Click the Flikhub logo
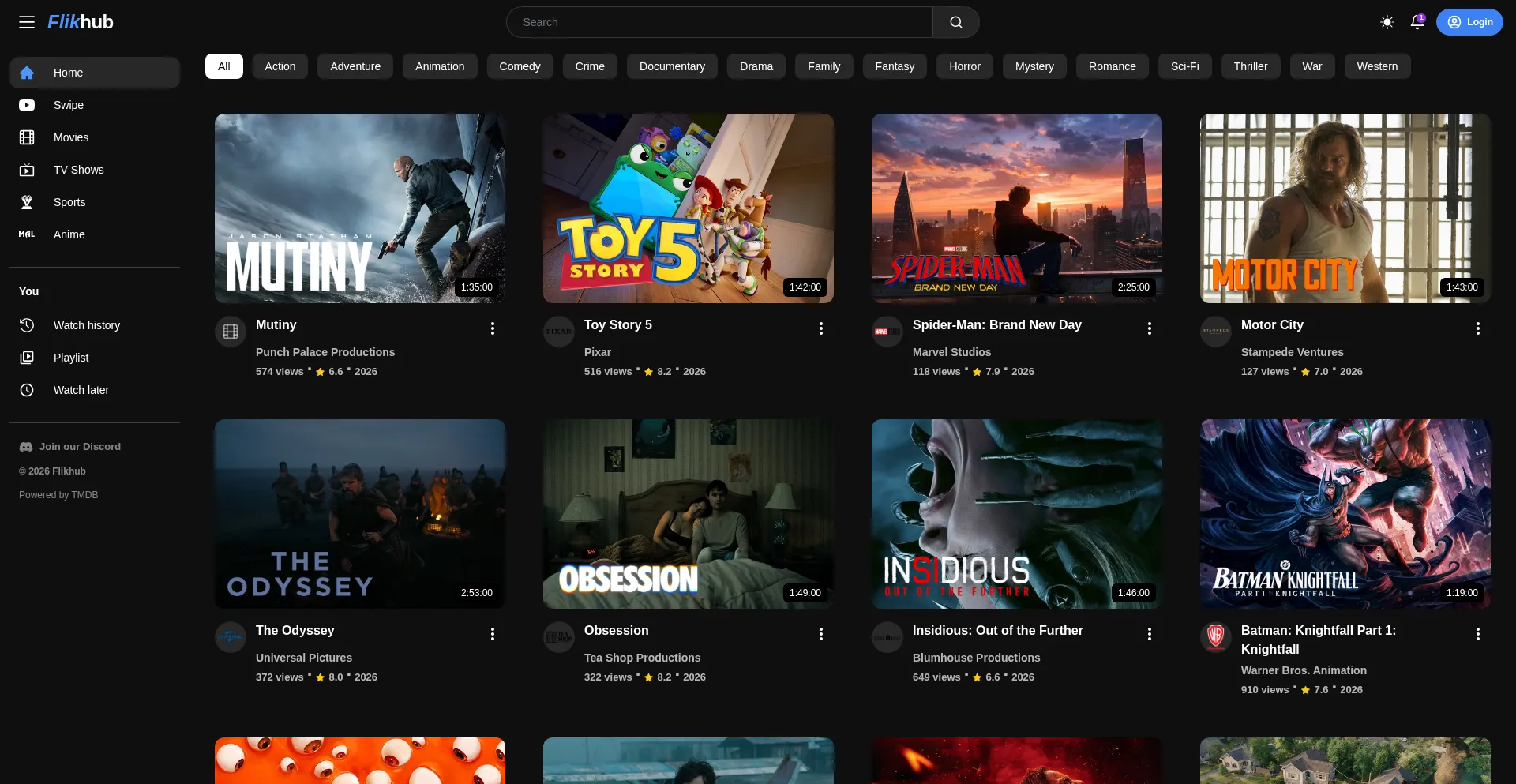The height and width of the screenshot is (784, 1516). coord(81,22)
